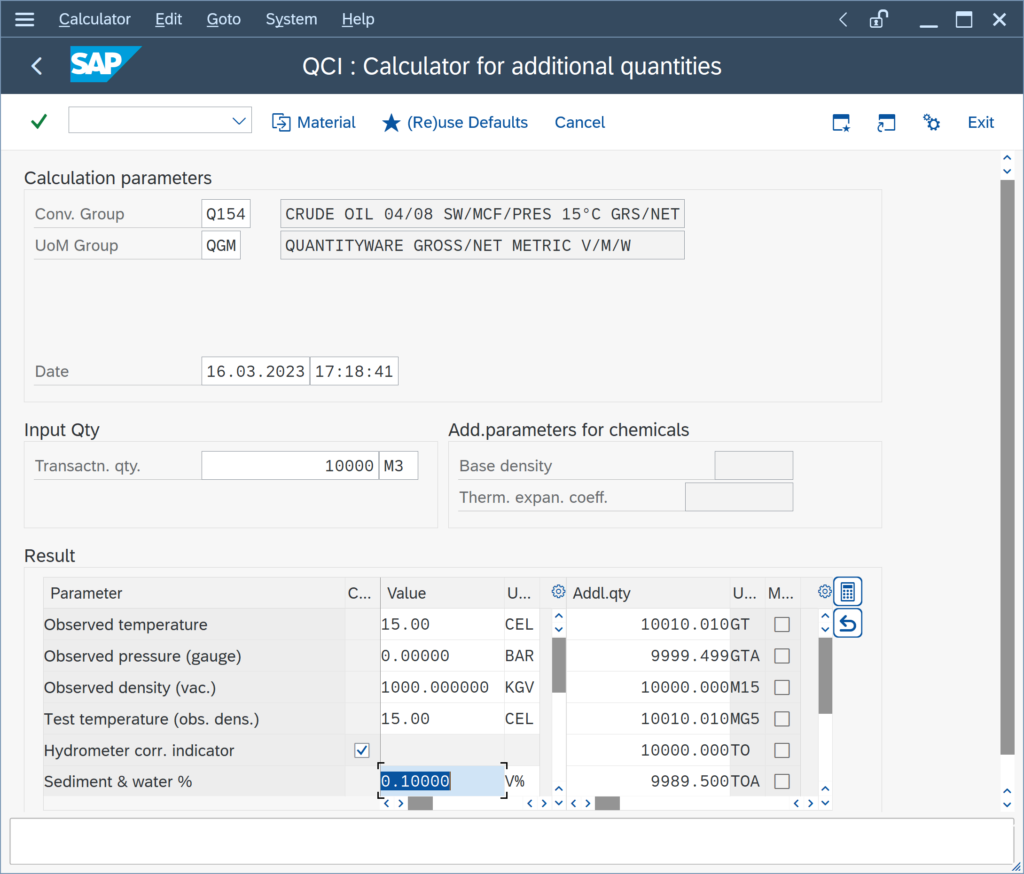Click the green checkmark Enter icon
The image size is (1024, 874).
click(39, 121)
